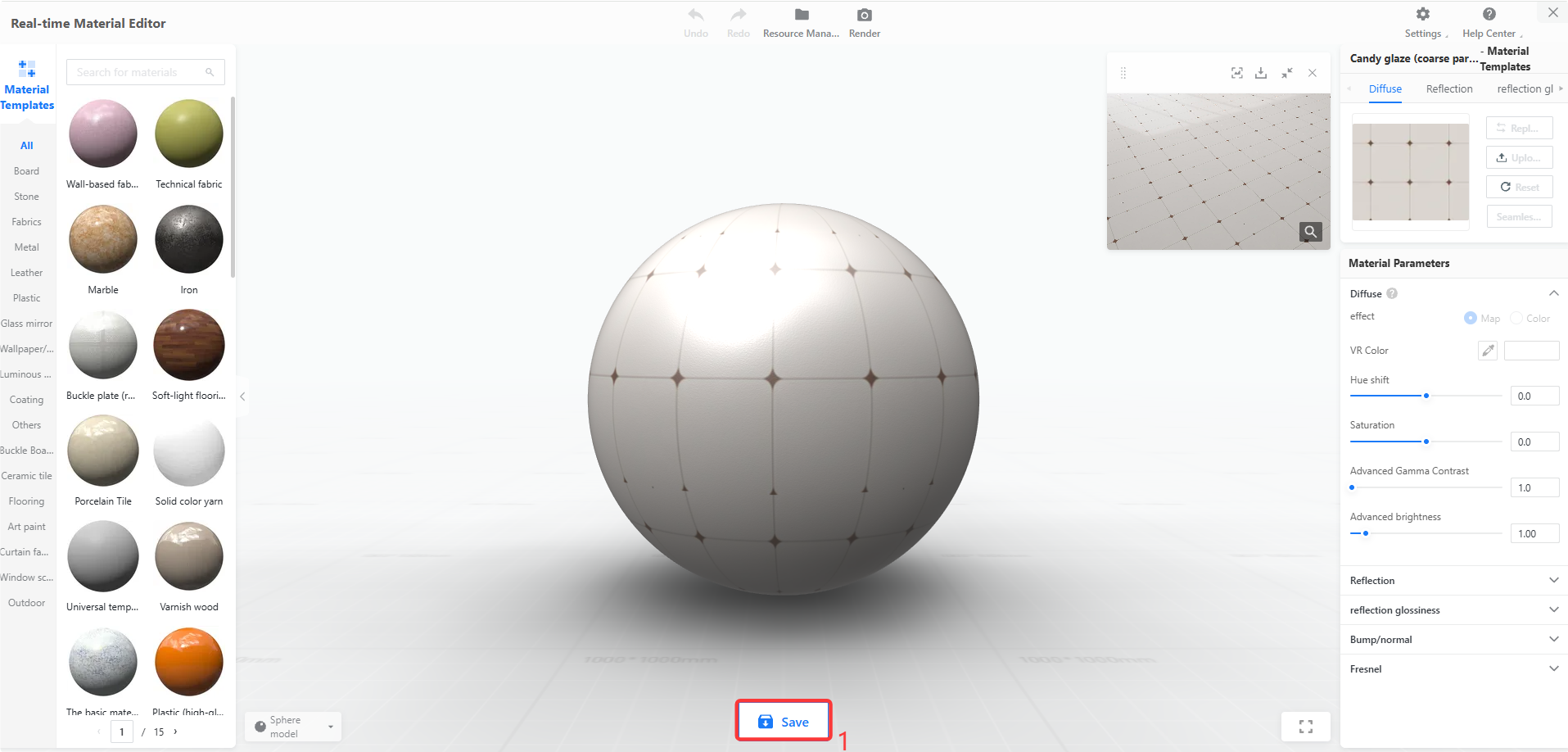Open the Sphere model dropdown
1568x752 pixels.
tap(293, 727)
